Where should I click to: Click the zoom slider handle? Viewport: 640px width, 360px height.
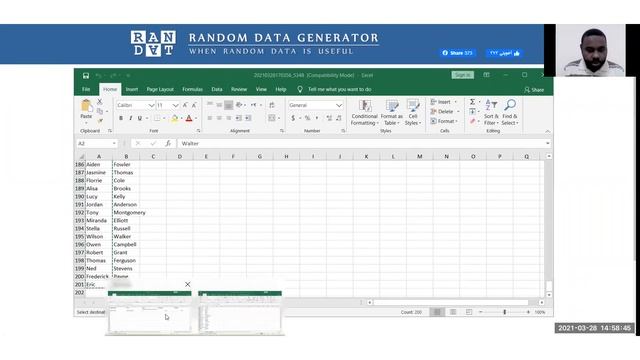tap(504, 312)
